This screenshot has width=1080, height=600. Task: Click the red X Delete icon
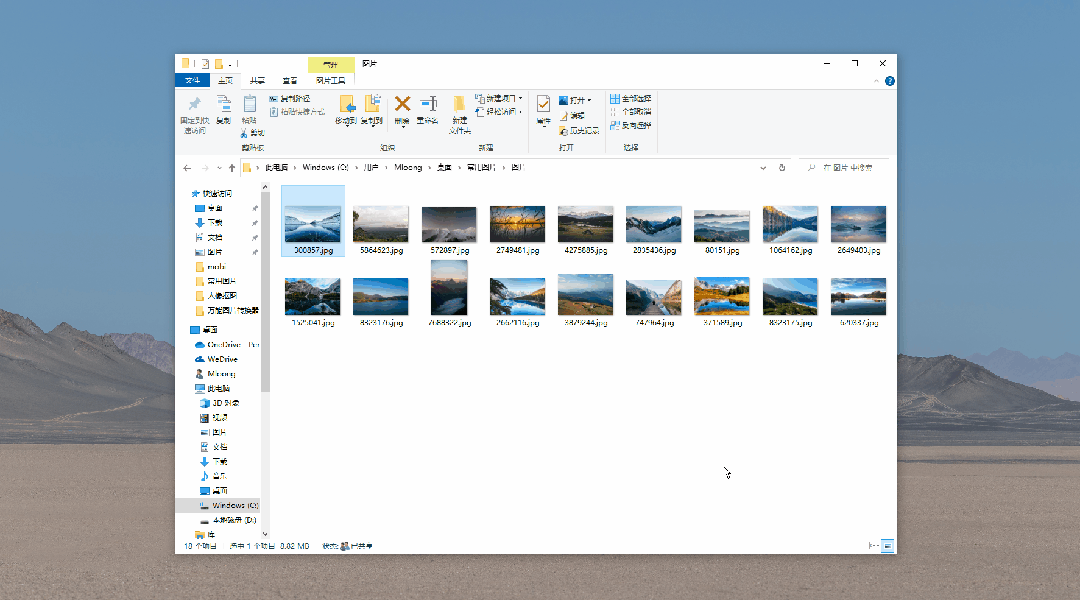(x=402, y=104)
